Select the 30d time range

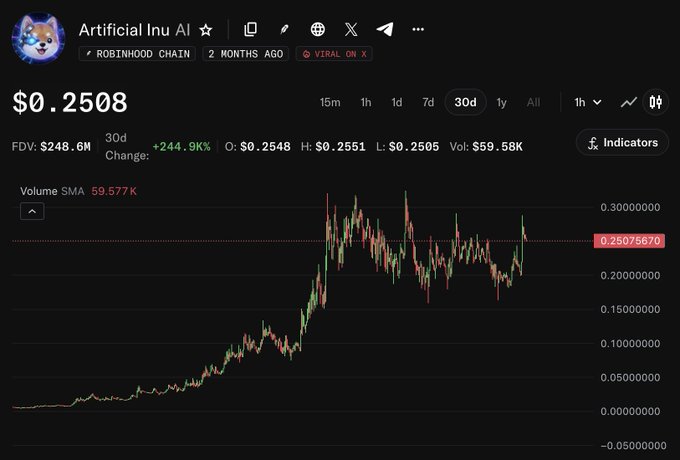click(x=465, y=102)
